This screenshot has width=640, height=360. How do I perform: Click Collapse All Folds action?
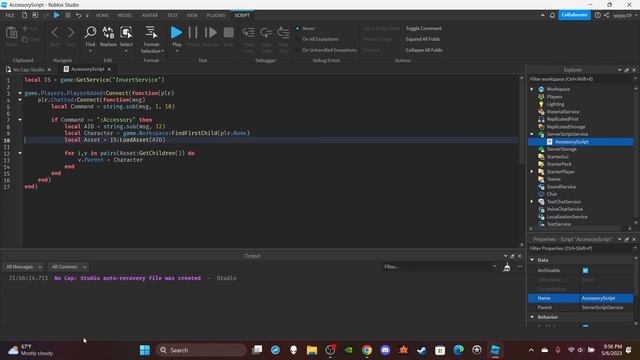(424, 50)
